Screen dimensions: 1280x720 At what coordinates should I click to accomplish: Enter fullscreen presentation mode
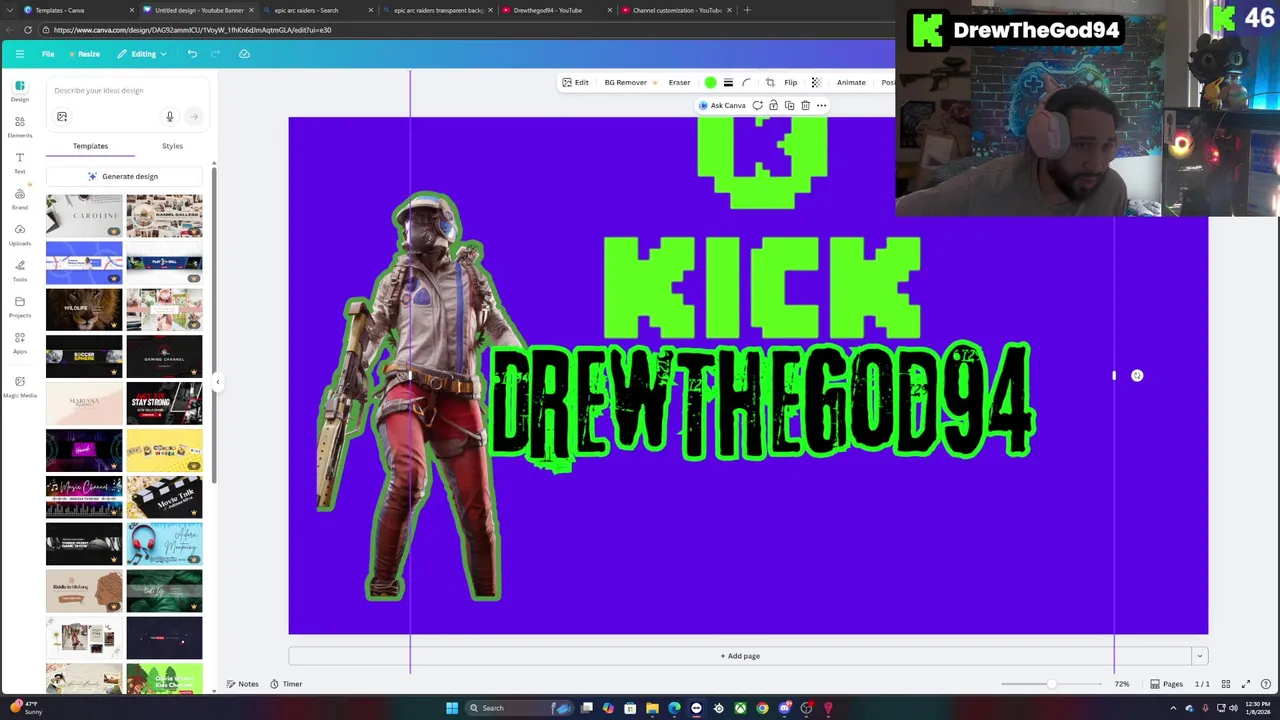[x=1246, y=684]
